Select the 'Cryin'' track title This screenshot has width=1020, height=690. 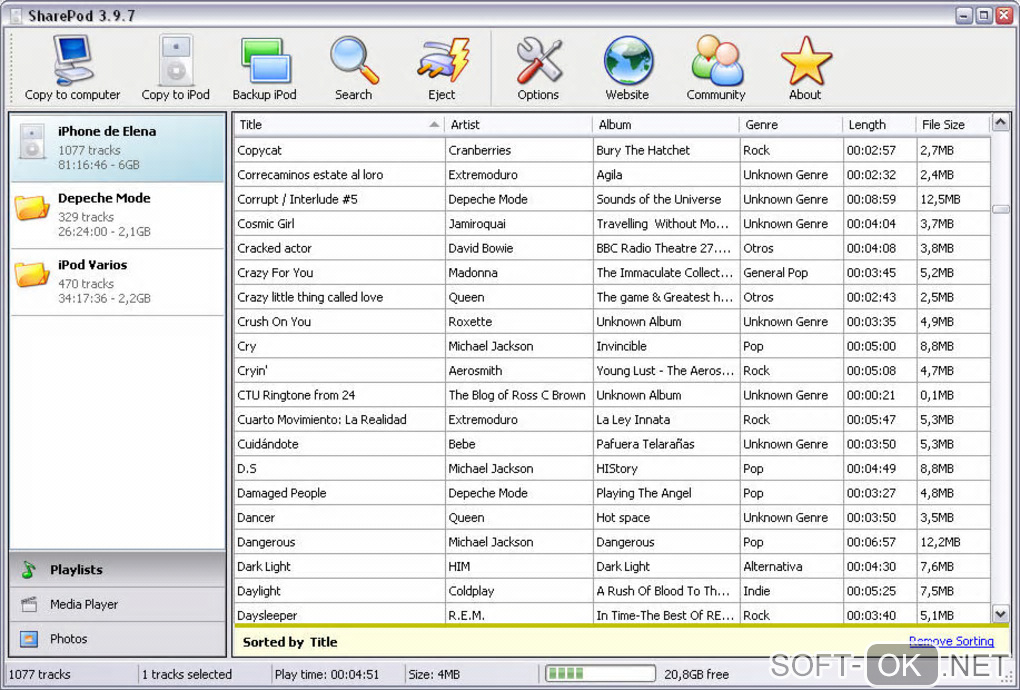[252, 371]
